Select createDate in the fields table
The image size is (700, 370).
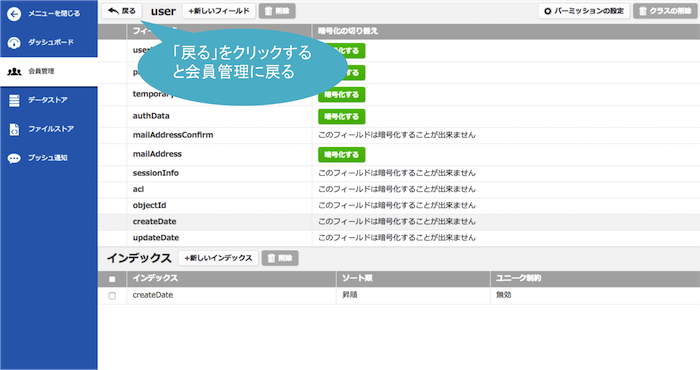coord(154,221)
